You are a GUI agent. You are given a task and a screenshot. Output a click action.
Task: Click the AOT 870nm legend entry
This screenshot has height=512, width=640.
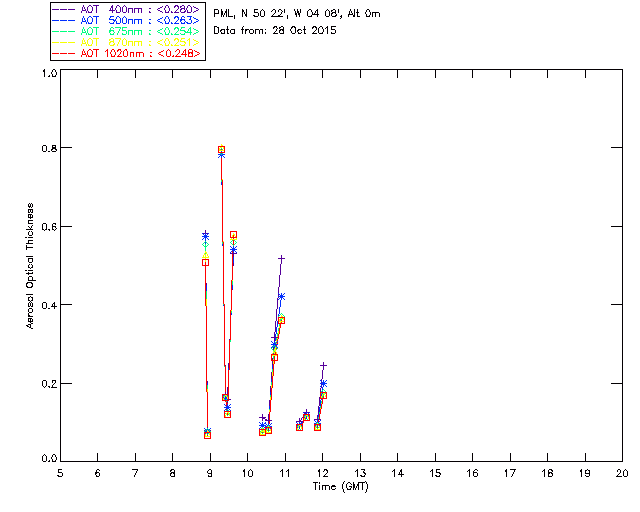point(127,42)
